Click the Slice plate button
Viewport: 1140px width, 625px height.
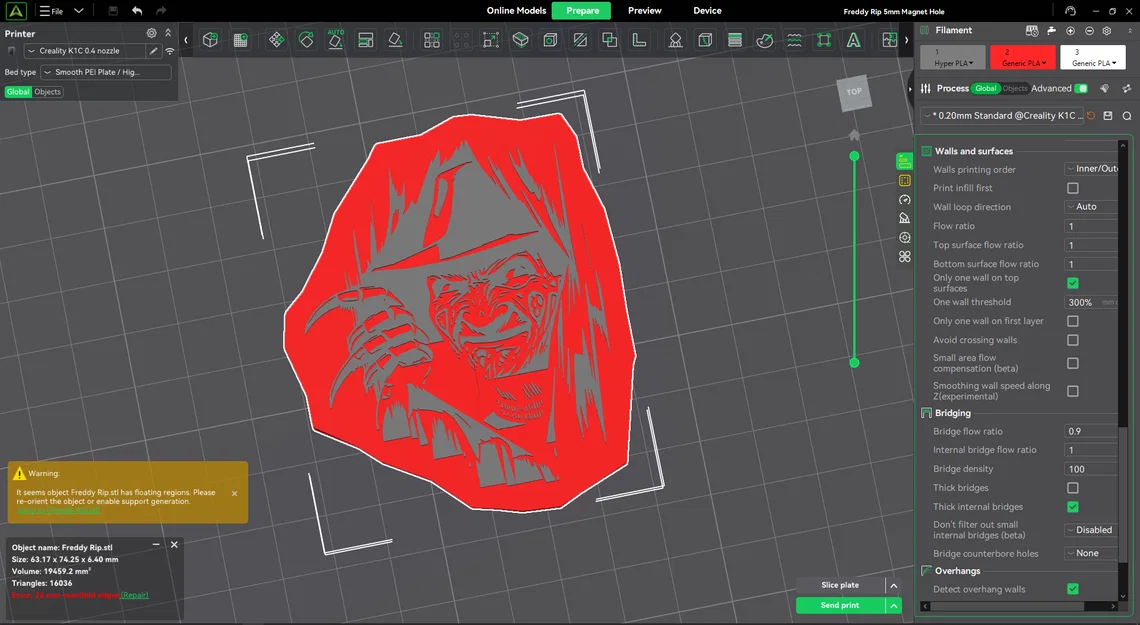coord(840,586)
